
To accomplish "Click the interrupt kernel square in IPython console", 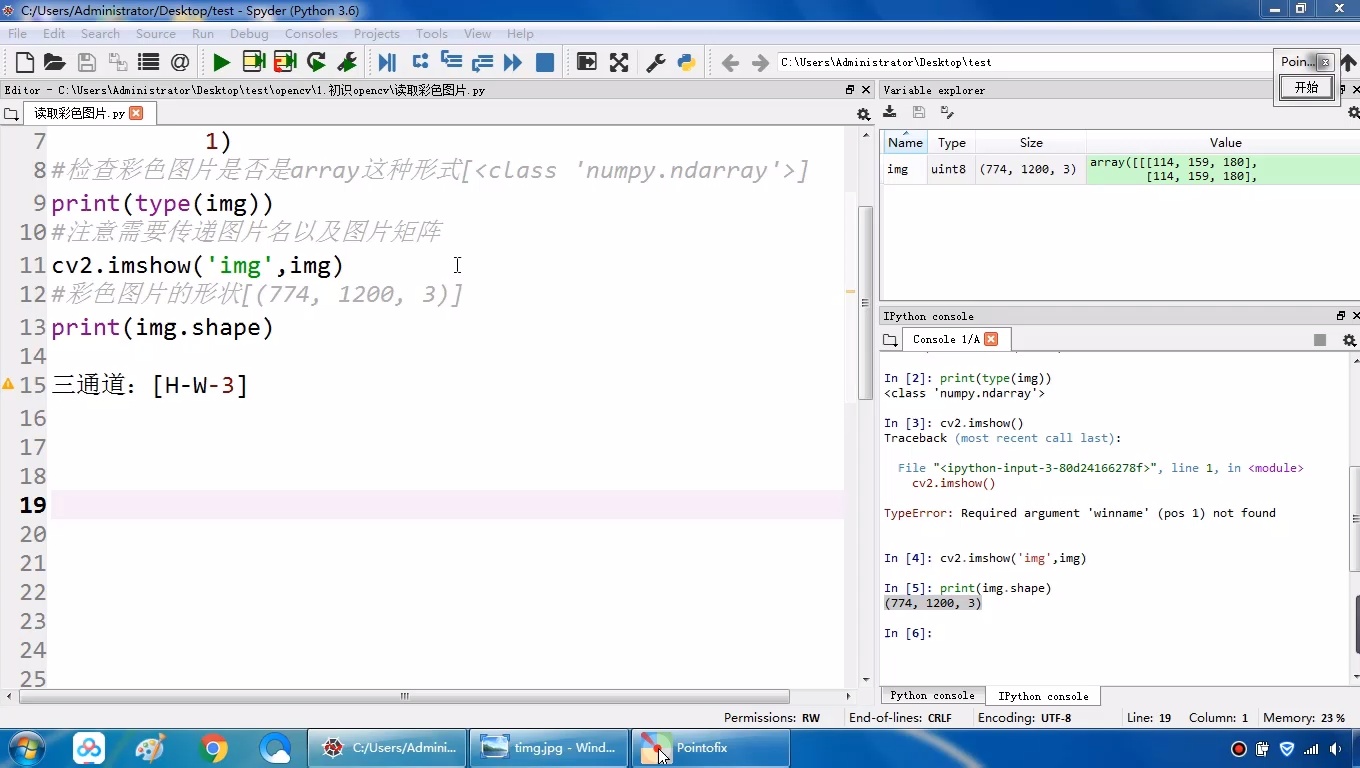I will (x=1320, y=340).
